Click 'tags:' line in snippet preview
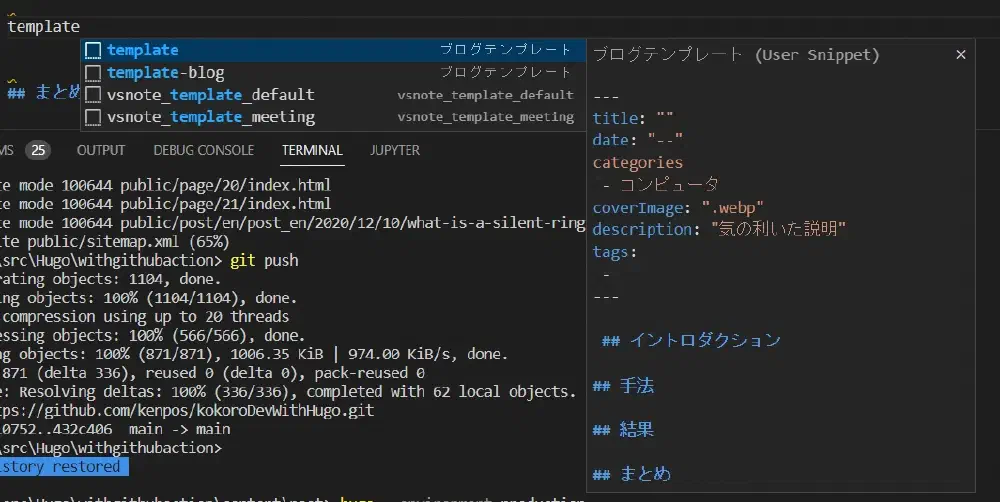 615,252
